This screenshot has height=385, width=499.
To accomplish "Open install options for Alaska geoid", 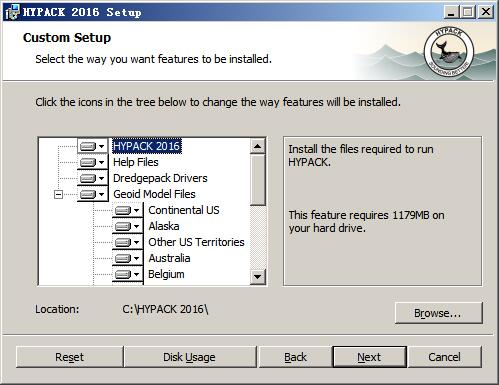I will click(x=128, y=226).
